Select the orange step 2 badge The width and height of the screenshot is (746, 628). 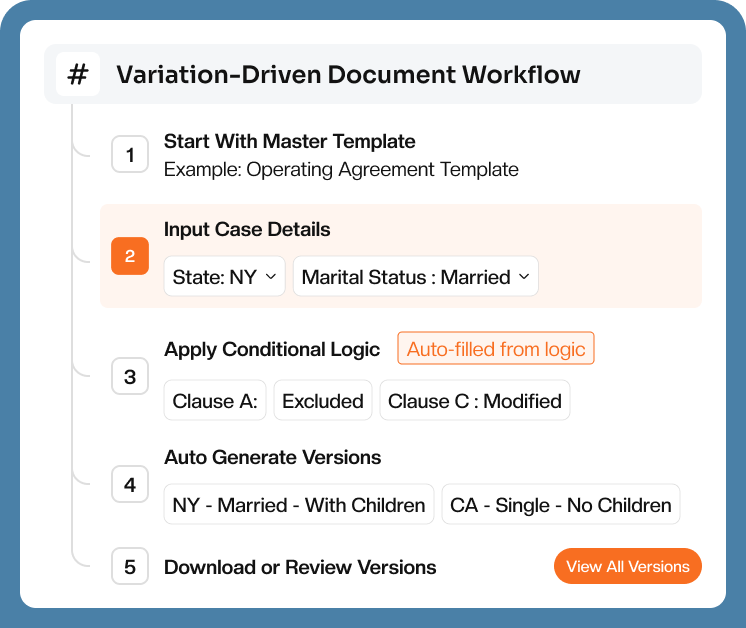(x=130, y=256)
